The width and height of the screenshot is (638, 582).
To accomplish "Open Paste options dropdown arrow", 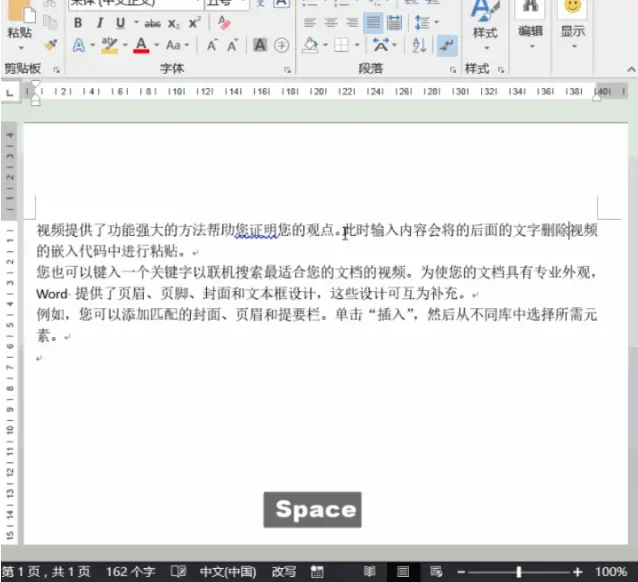I will [x=21, y=48].
